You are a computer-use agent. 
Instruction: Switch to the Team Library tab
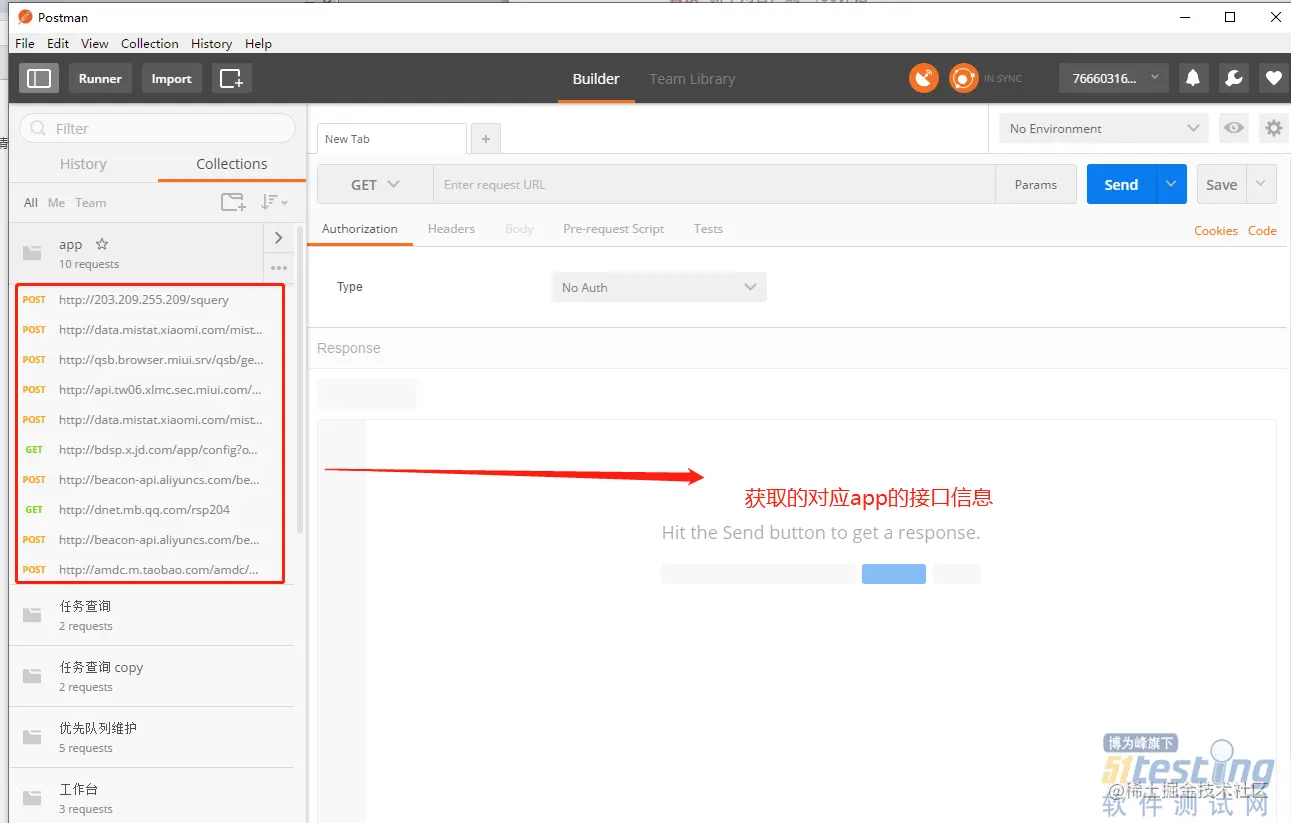pos(692,78)
